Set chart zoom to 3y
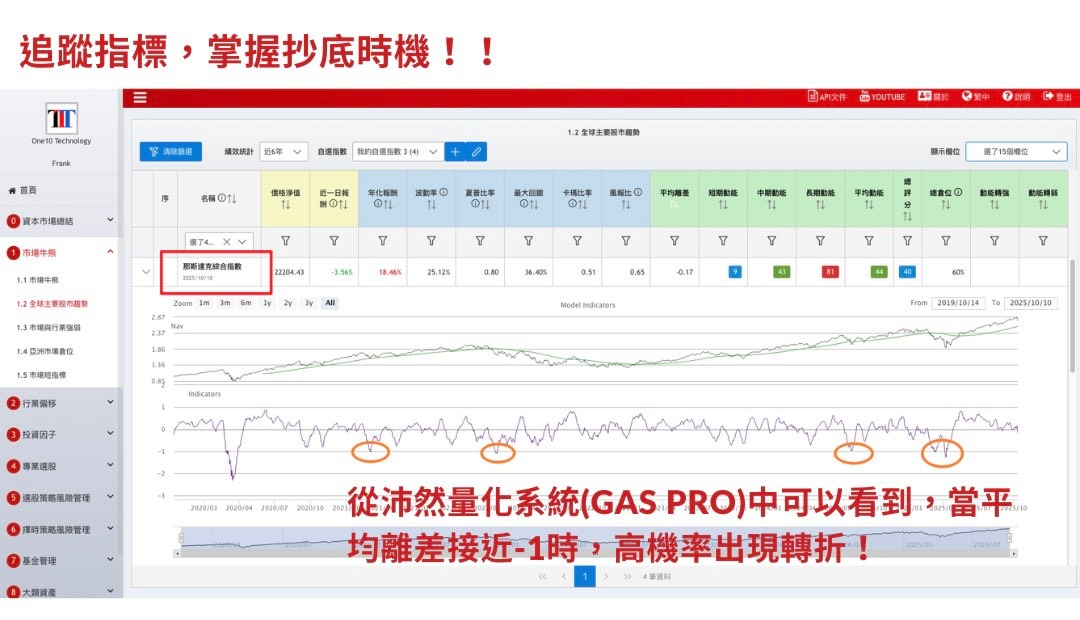Viewport: 1080px width, 620px height. coord(309,303)
